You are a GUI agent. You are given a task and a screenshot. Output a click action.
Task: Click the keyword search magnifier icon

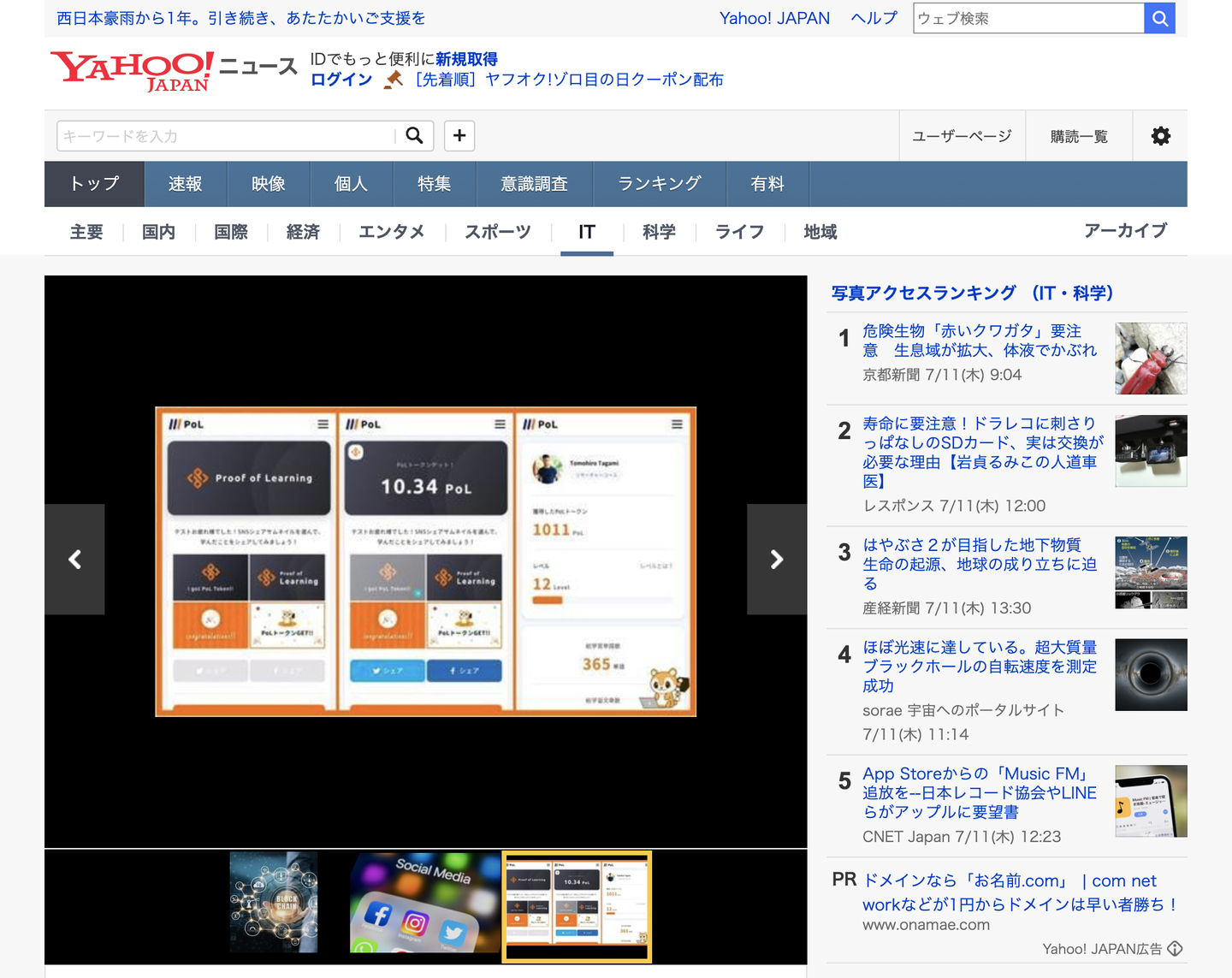[x=414, y=135]
